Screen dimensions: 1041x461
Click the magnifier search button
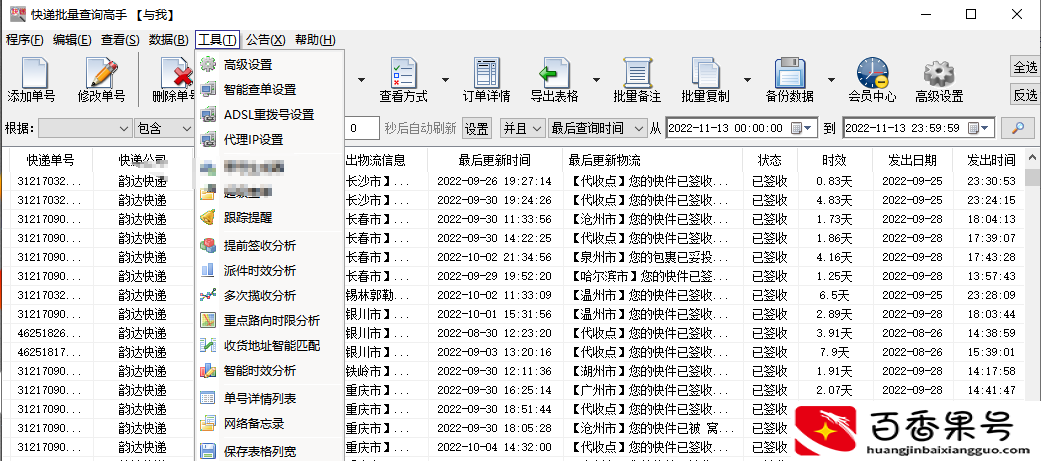click(x=1017, y=128)
